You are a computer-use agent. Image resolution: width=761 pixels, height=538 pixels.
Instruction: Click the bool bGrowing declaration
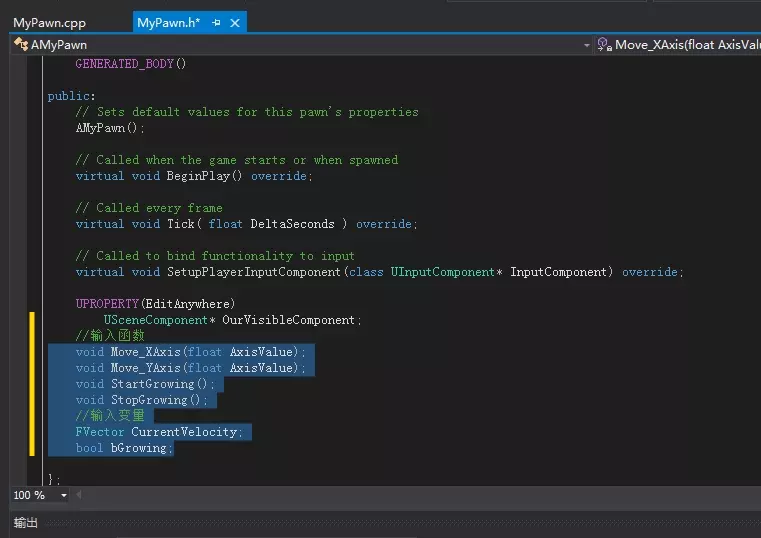[124, 448]
